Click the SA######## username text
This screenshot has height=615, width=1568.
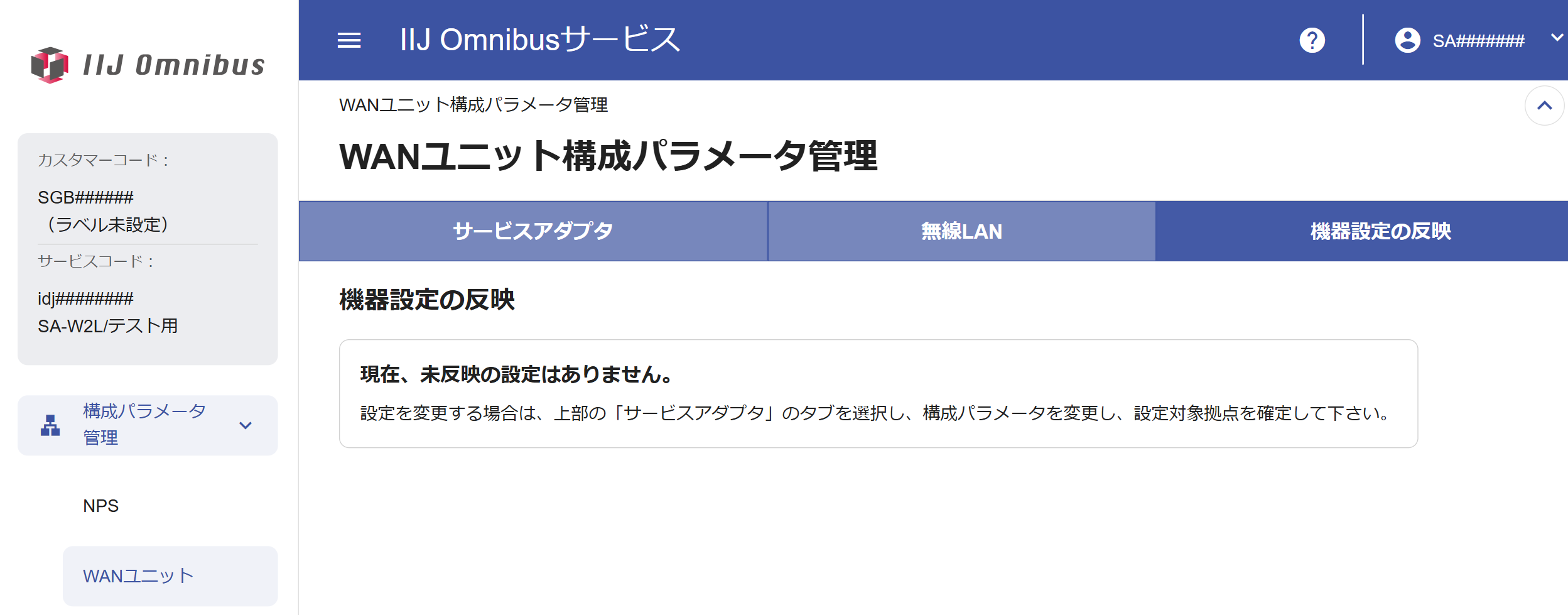tap(1478, 41)
